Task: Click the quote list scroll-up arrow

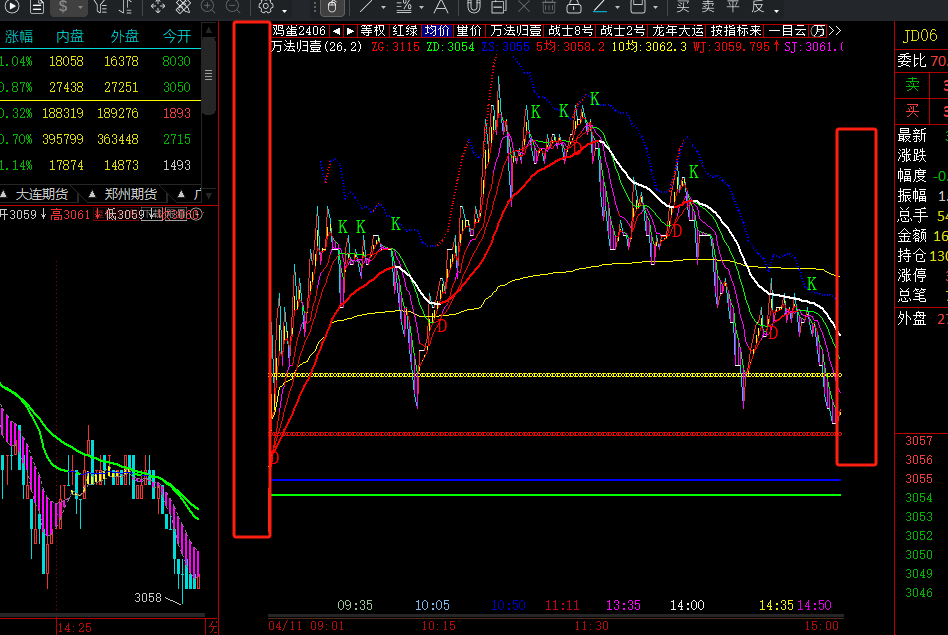Action: pos(209,30)
